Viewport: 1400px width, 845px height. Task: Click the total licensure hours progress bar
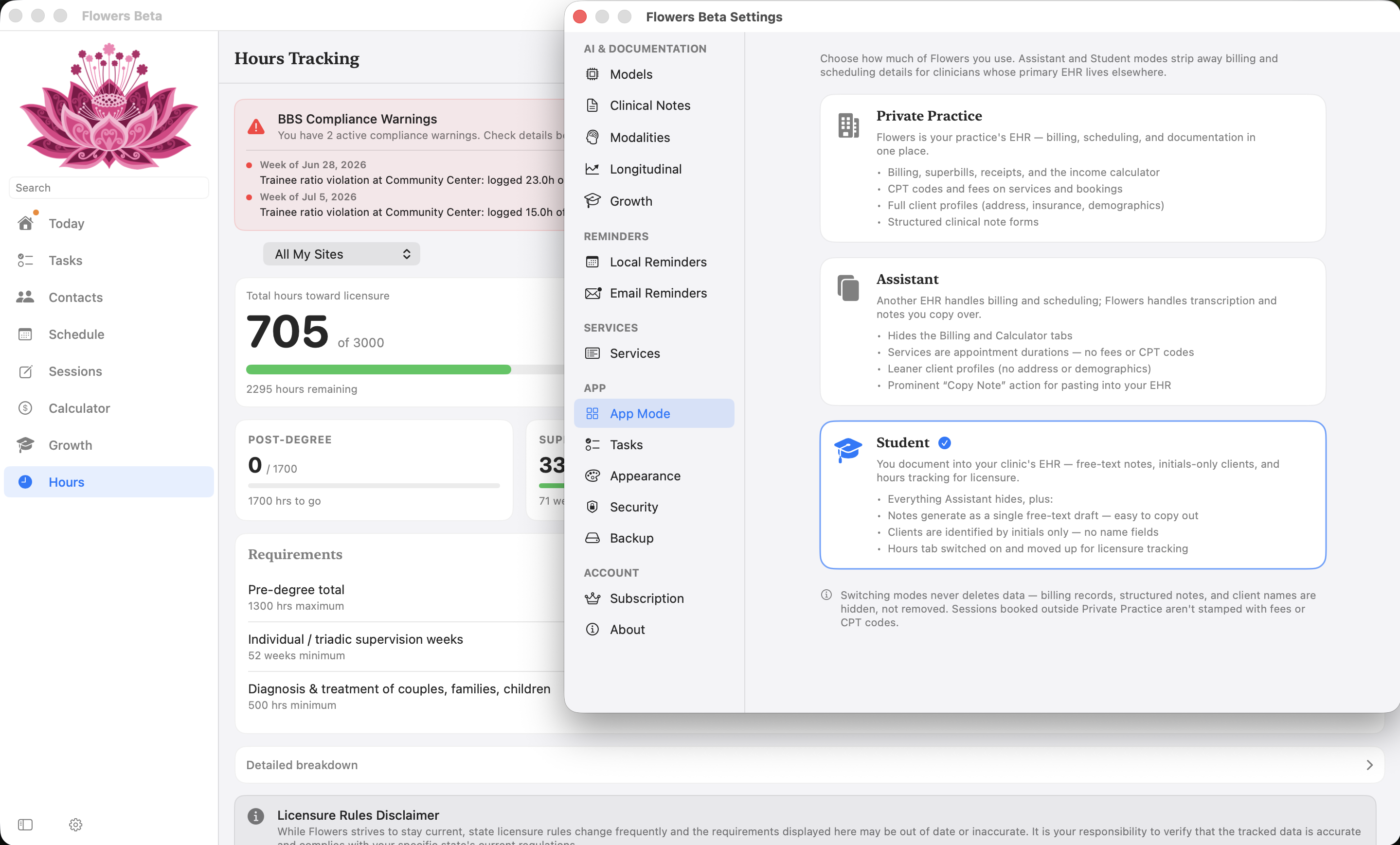pyautogui.click(x=405, y=369)
